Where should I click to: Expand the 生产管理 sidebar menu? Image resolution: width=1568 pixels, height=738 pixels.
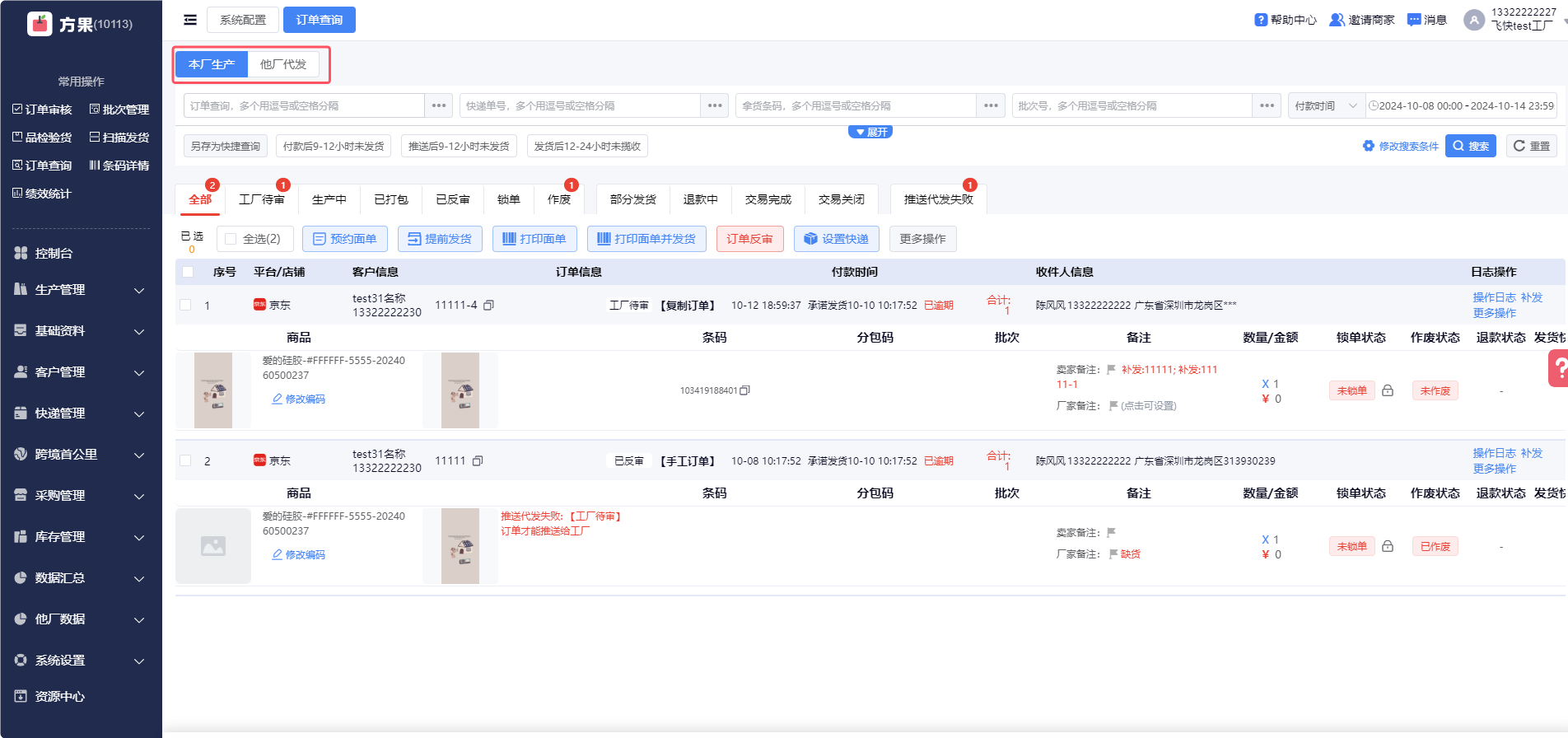81,290
